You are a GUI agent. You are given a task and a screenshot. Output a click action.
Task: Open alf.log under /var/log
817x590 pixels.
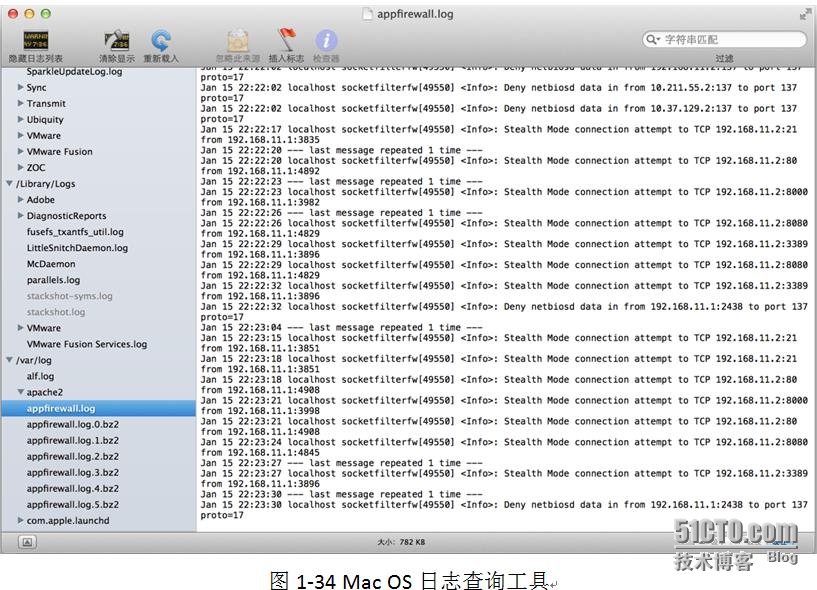pyautogui.click(x=40, y=376)
